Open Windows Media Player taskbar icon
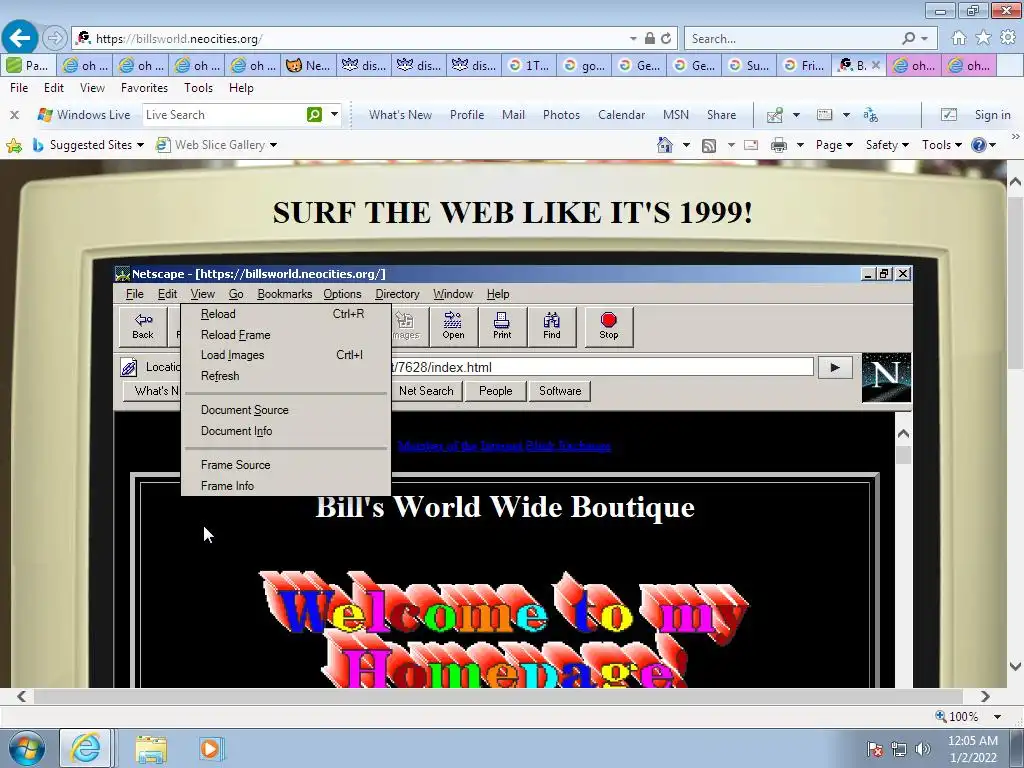Viewport: 1024px width, 768px height. pyautogui.click(x=210, y=748)
